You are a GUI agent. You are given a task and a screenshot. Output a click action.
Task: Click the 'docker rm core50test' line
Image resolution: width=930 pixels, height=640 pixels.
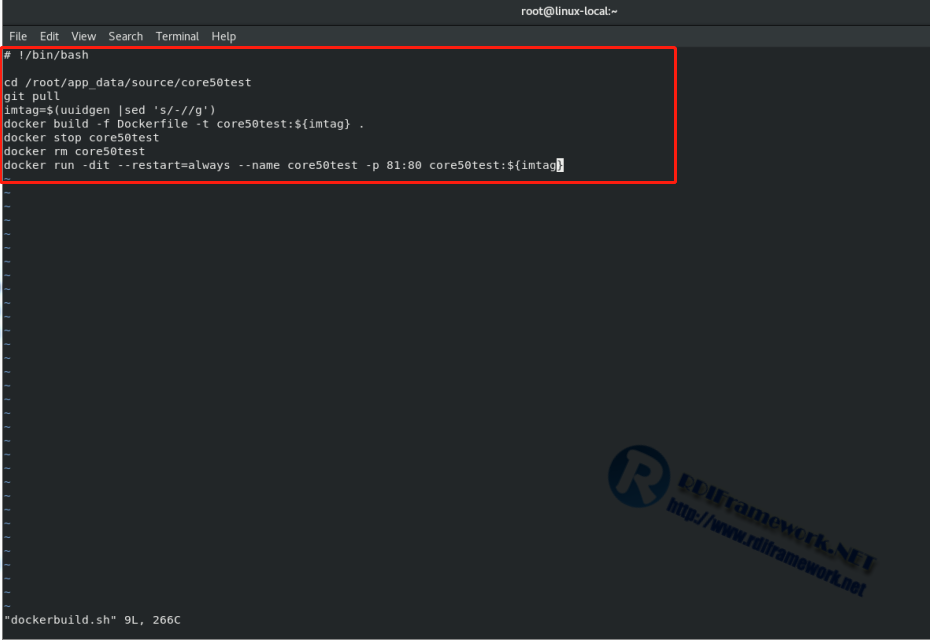point(74,151)
